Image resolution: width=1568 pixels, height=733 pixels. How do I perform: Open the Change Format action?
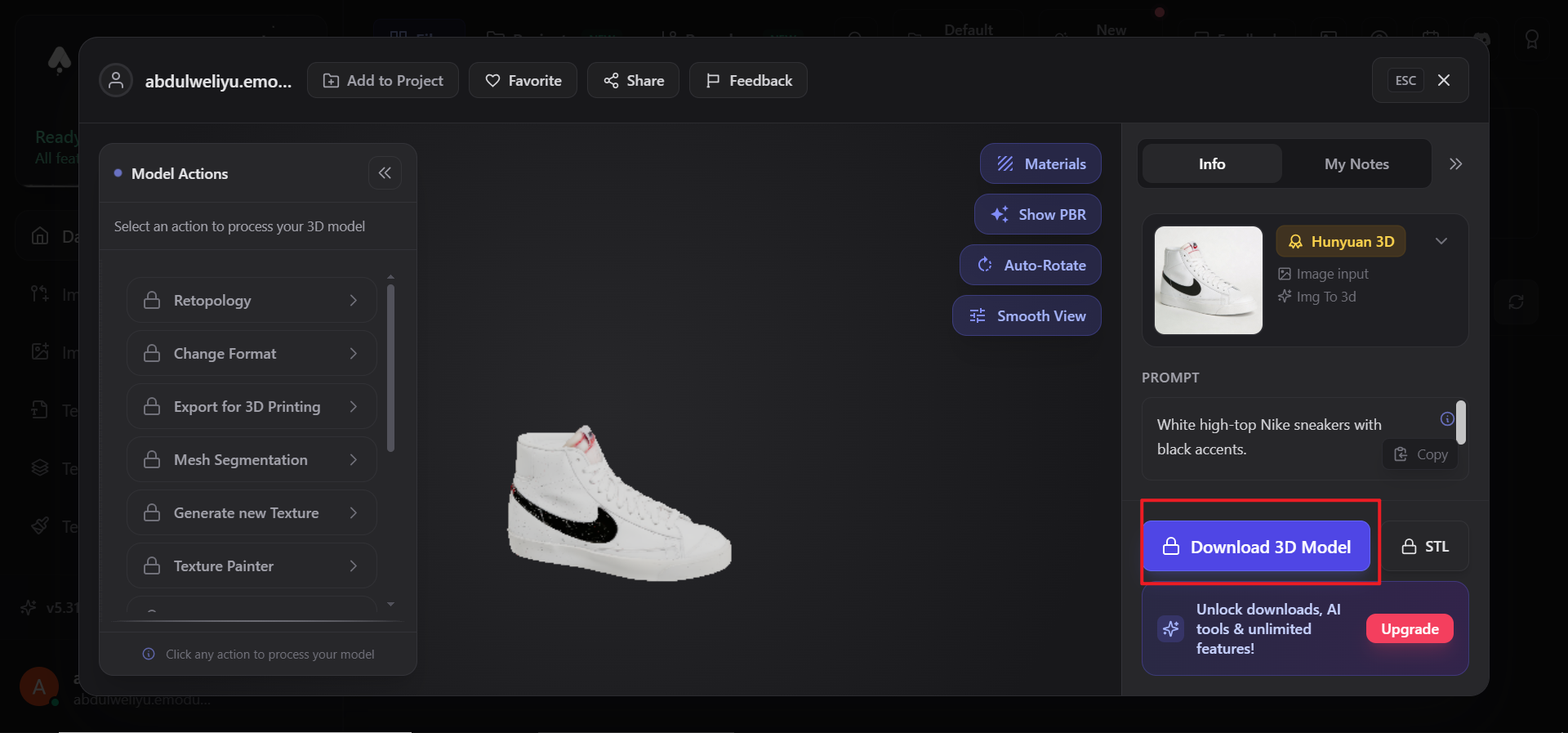click(x=252, y=354)
